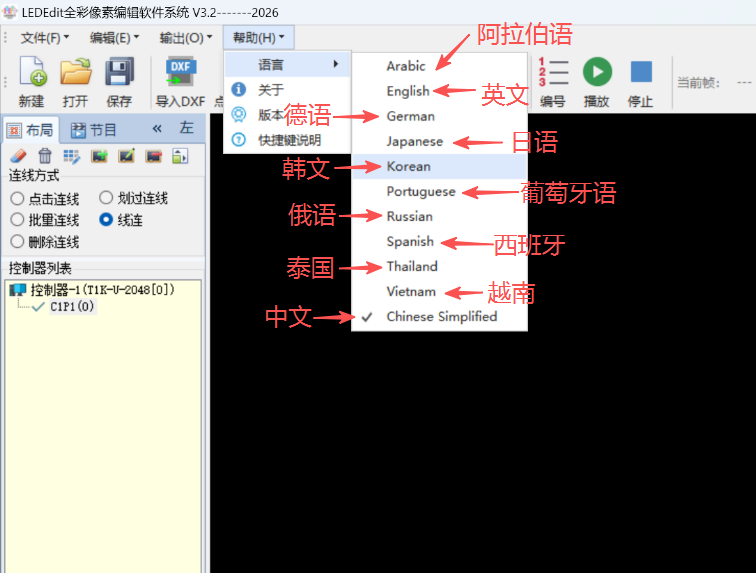Open a project with 打开 folder icon
Viewport: 756px width, 573px height.
pos(76,71)
